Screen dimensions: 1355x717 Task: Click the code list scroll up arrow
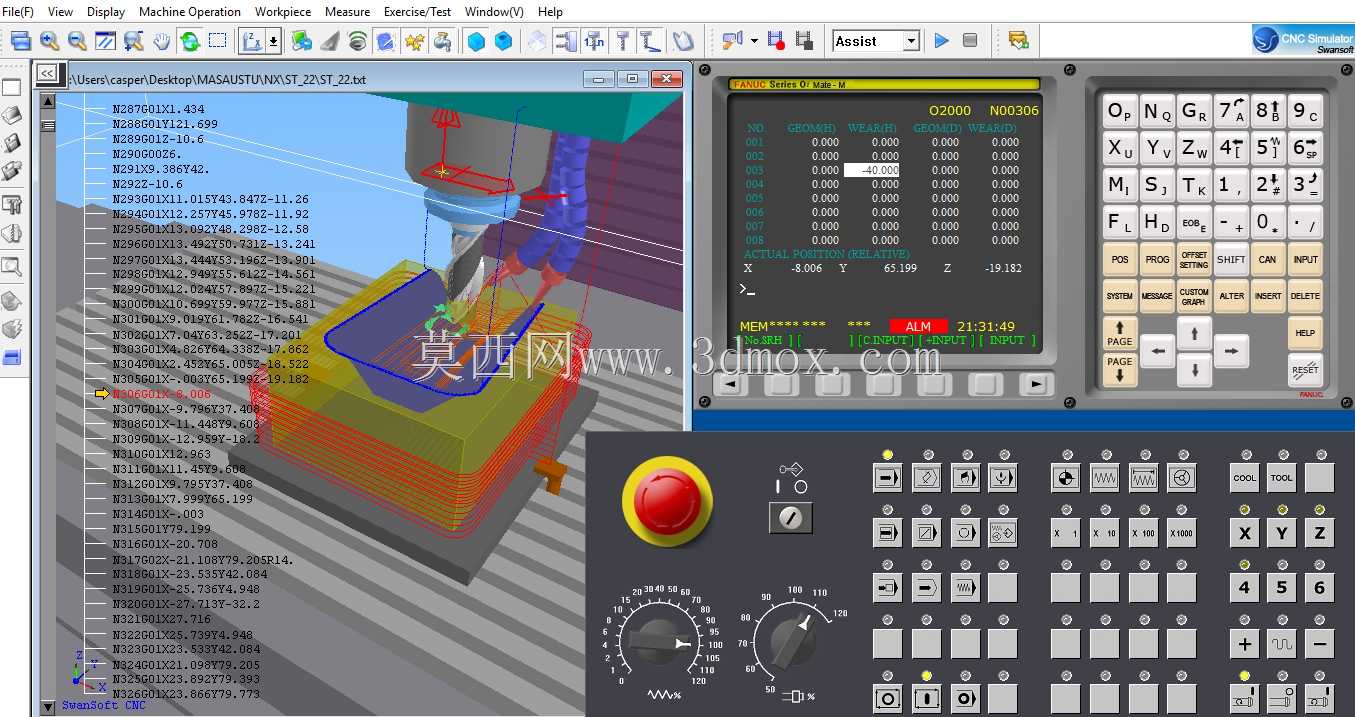point(47,101)
